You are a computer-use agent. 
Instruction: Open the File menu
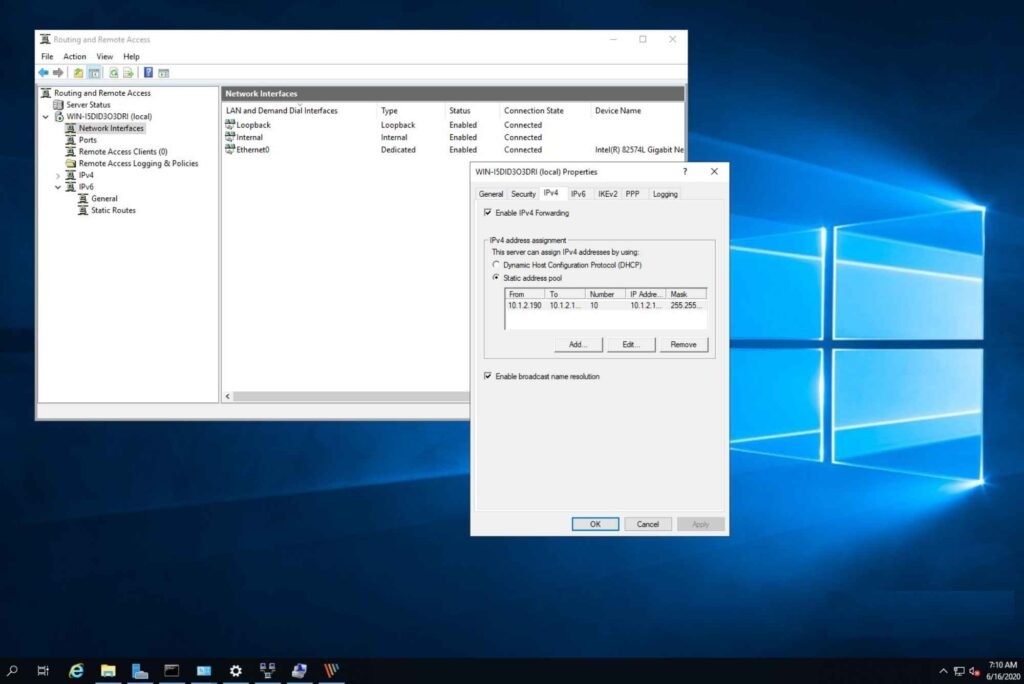click(47, 57)
